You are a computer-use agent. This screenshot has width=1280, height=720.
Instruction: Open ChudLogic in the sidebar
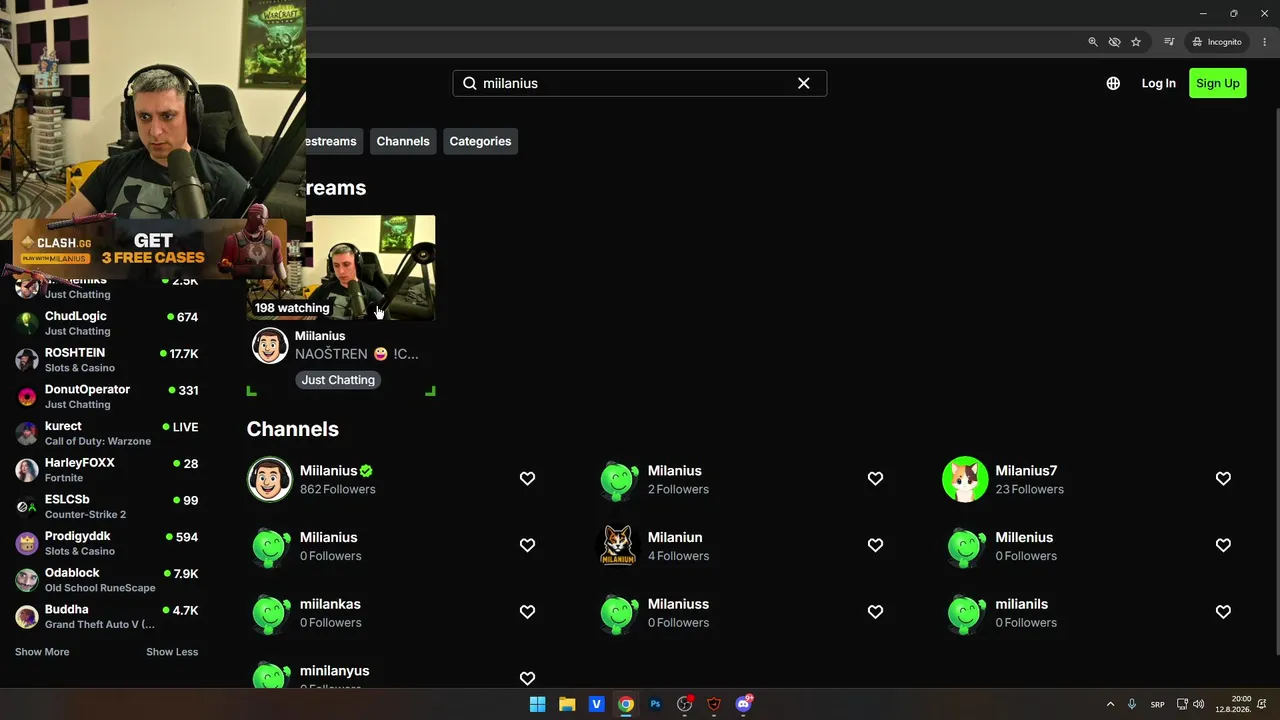(107, 323)
